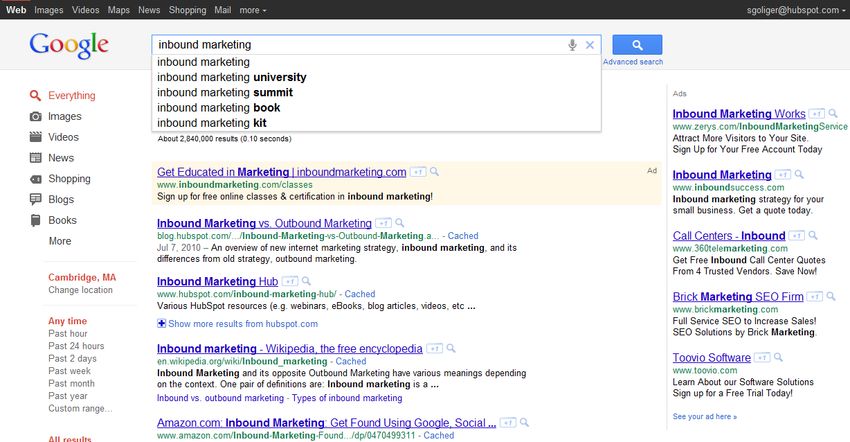Expand 'Show more results from hubspot.com'

[x=237, y=324]
